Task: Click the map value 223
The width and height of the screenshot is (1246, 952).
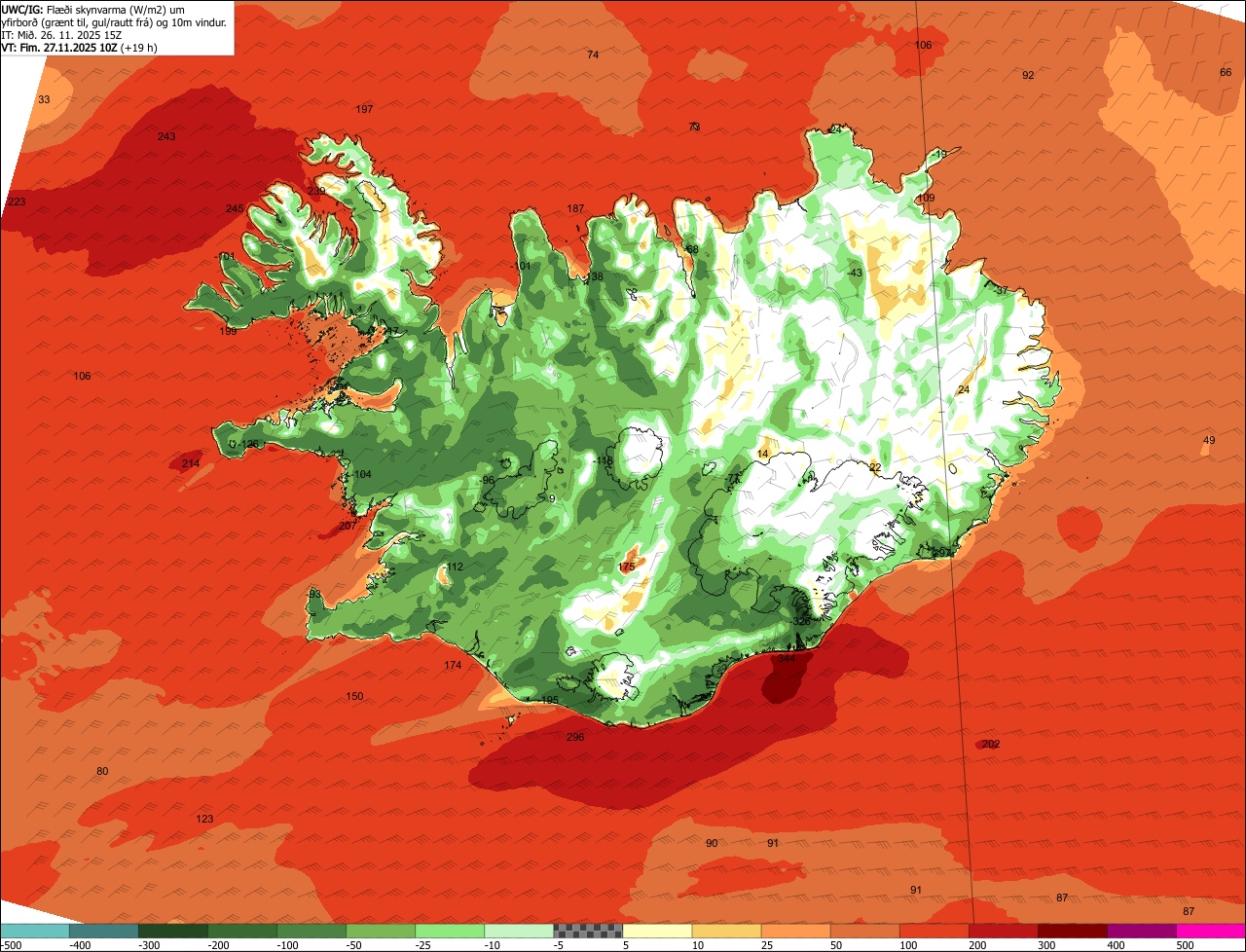Action: point(17,201)
